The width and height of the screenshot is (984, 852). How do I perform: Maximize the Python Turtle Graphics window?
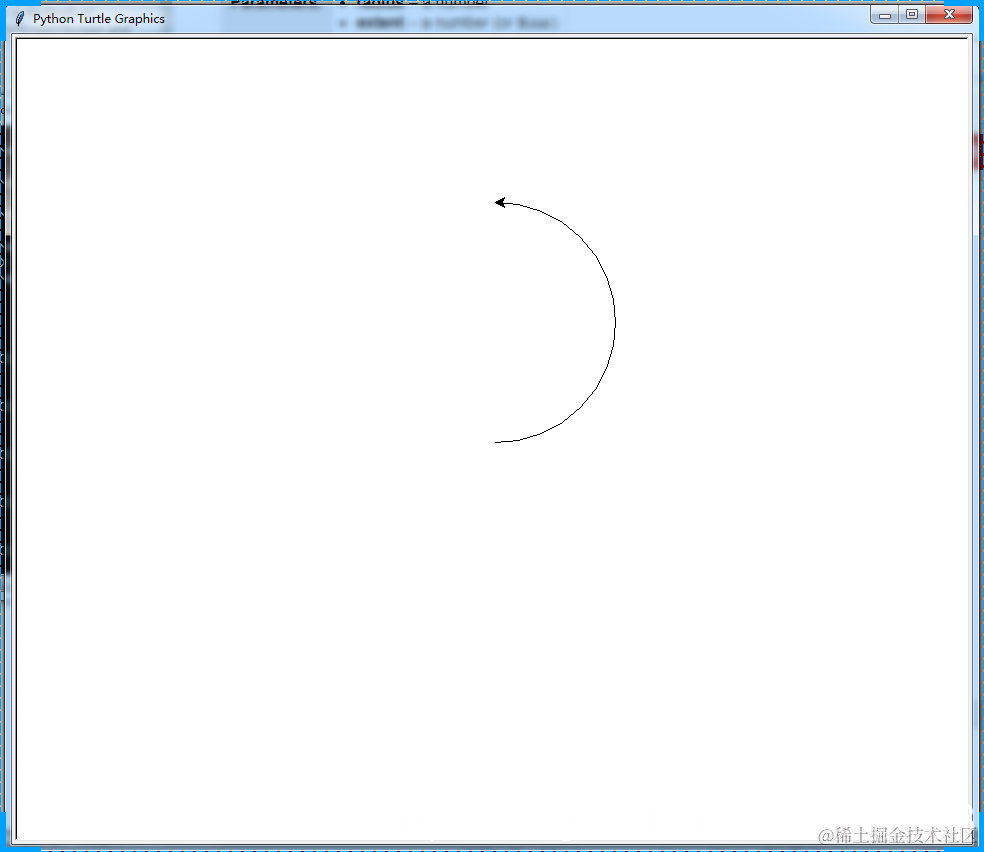click(912, 14)
